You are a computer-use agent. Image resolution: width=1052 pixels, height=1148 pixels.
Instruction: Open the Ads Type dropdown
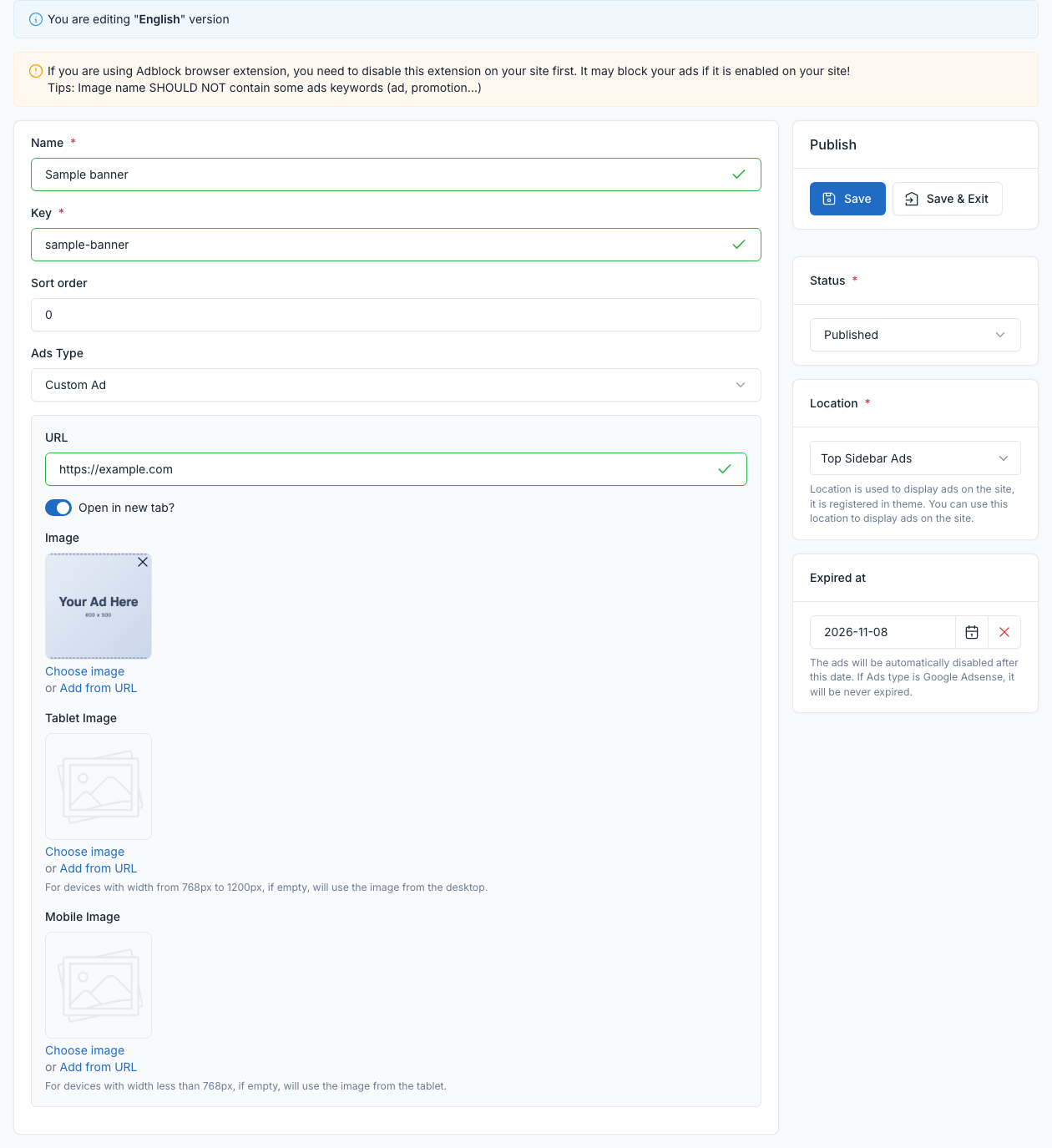396,385
